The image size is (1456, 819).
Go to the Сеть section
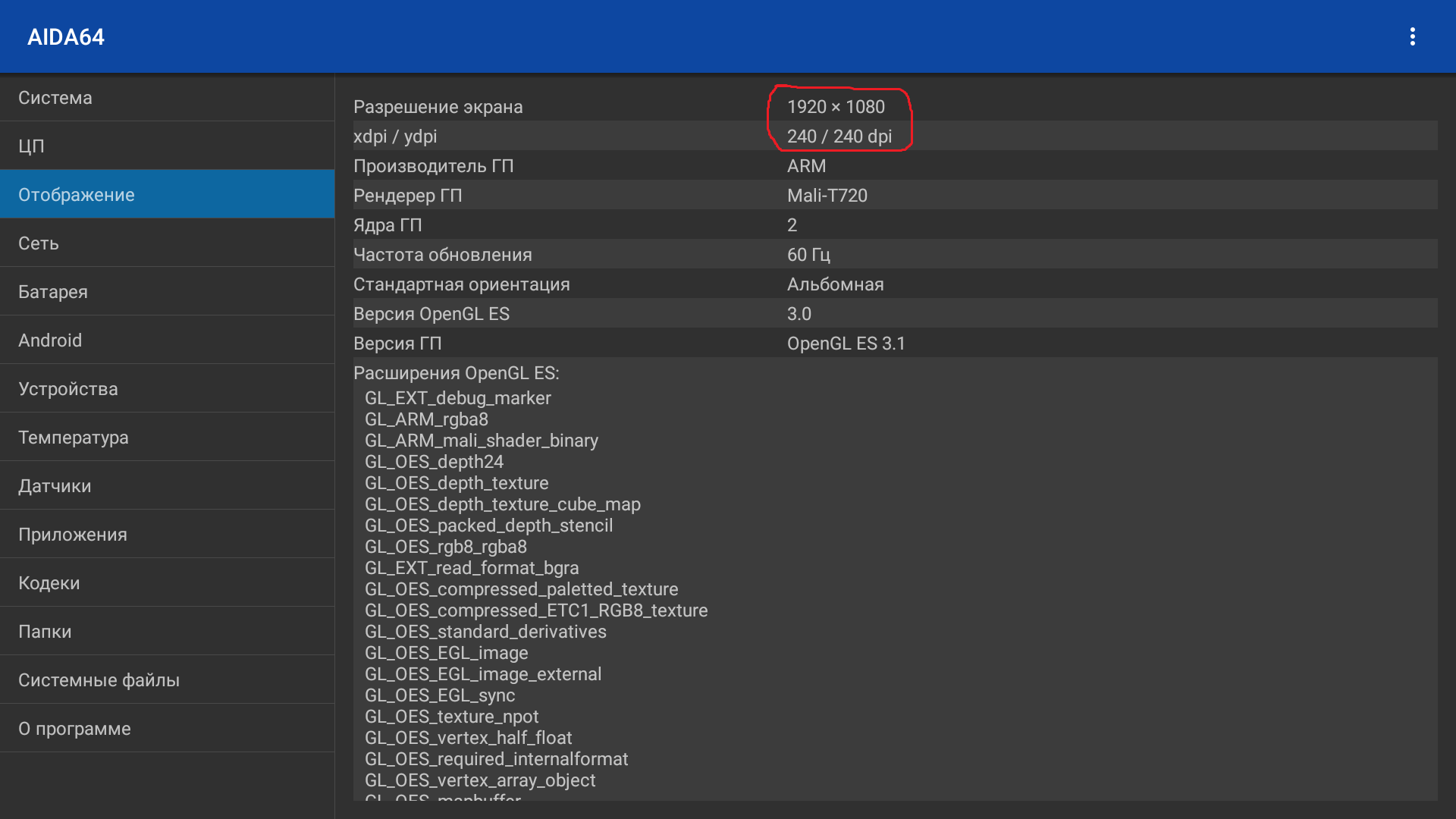click(x=167, y=243)
